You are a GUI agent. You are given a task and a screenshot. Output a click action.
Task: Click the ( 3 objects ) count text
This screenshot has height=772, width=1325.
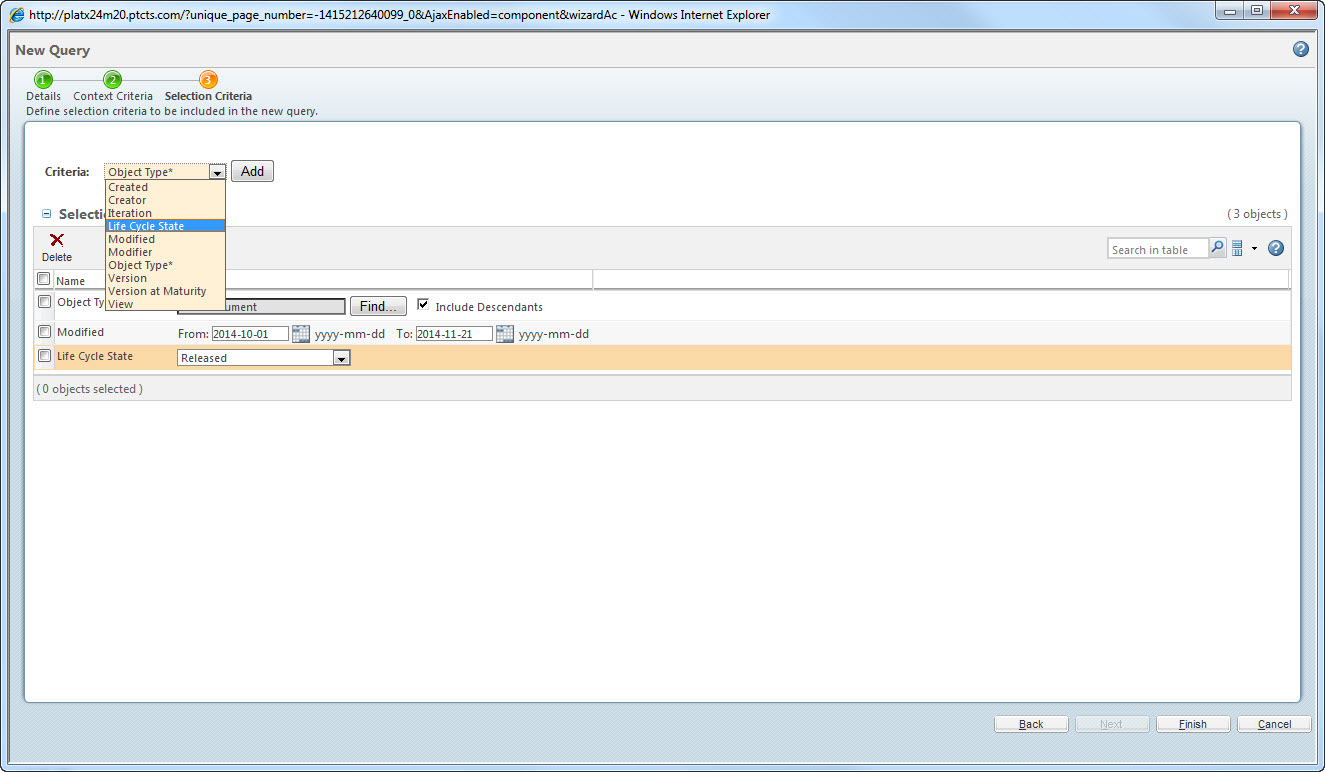(1257, 214)
